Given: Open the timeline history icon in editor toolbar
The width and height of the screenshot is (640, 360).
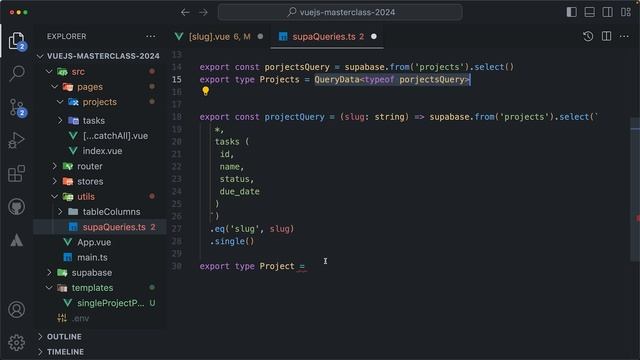Looking at the screenshot, I should point(588,36).
